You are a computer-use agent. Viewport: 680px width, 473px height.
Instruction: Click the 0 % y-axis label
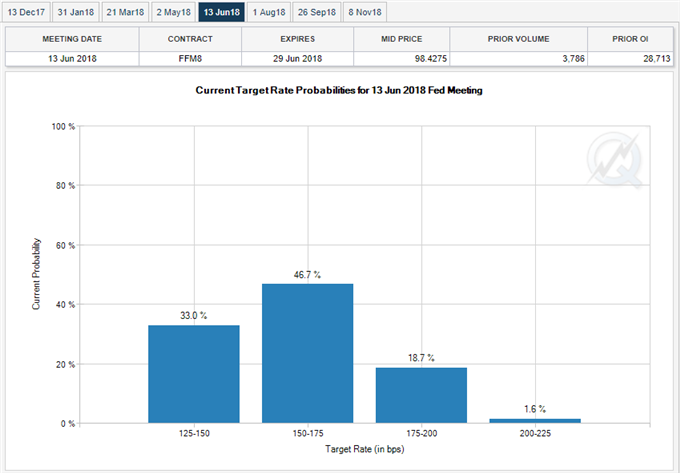click(x=68, y=424)
